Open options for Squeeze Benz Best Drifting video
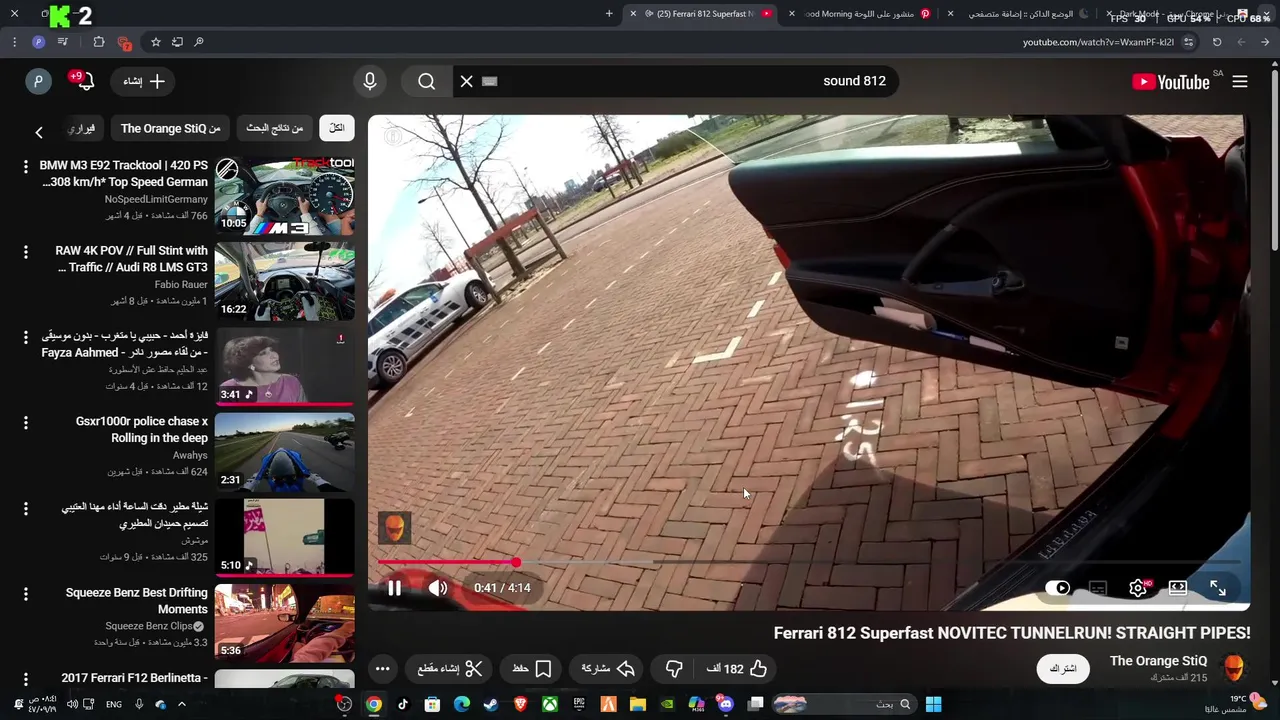Screen dimensions: 1280x720 26,595
